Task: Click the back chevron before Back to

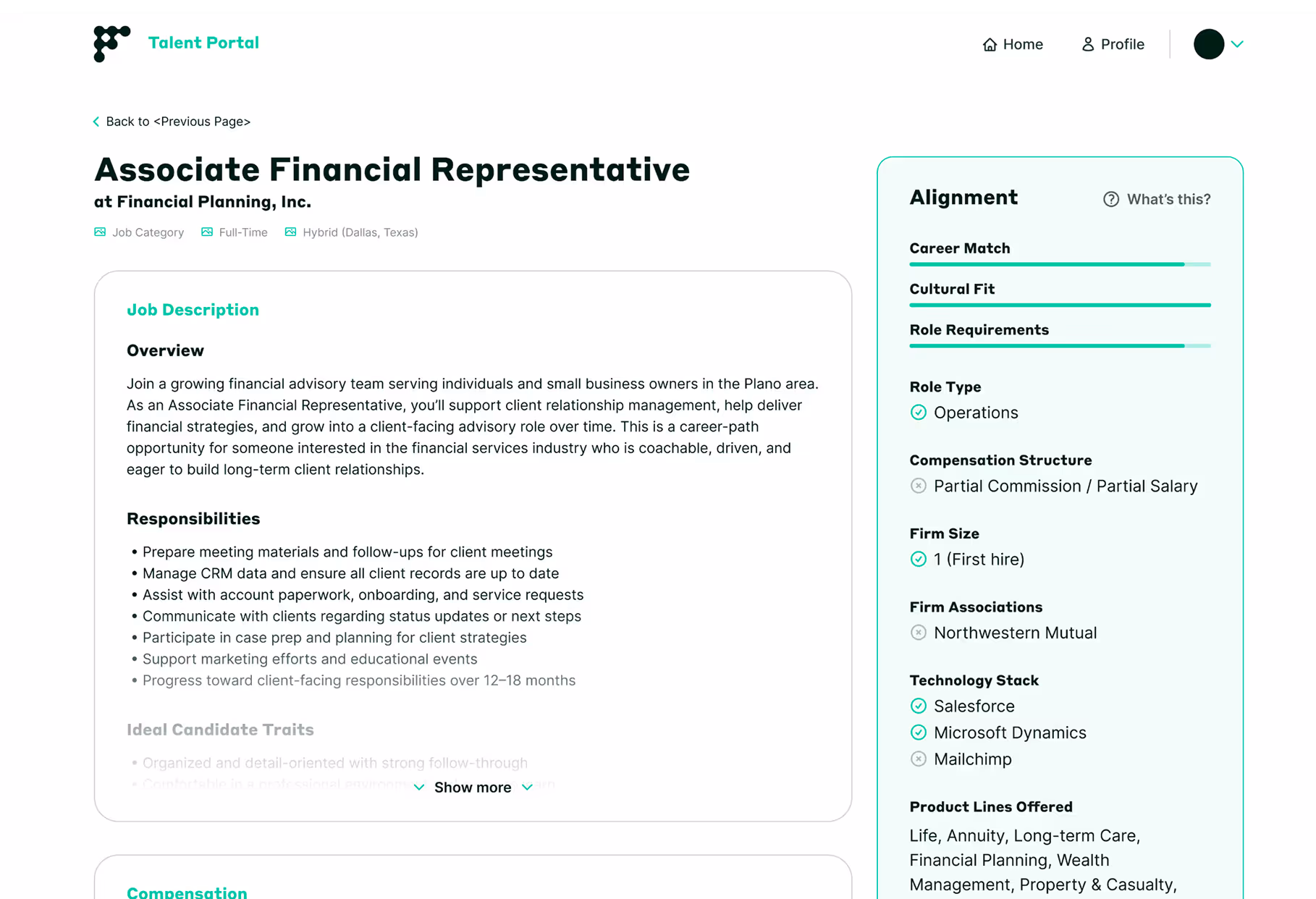Action: [96, 121]
